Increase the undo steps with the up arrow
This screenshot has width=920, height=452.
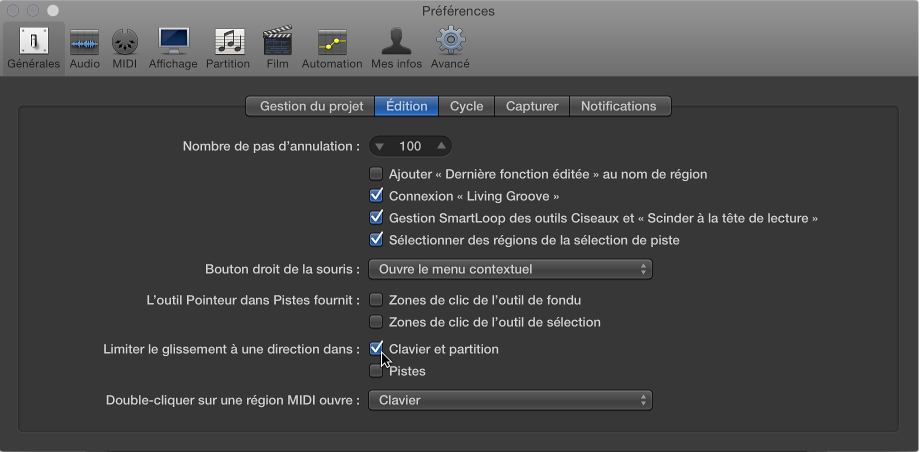[441, 146]
